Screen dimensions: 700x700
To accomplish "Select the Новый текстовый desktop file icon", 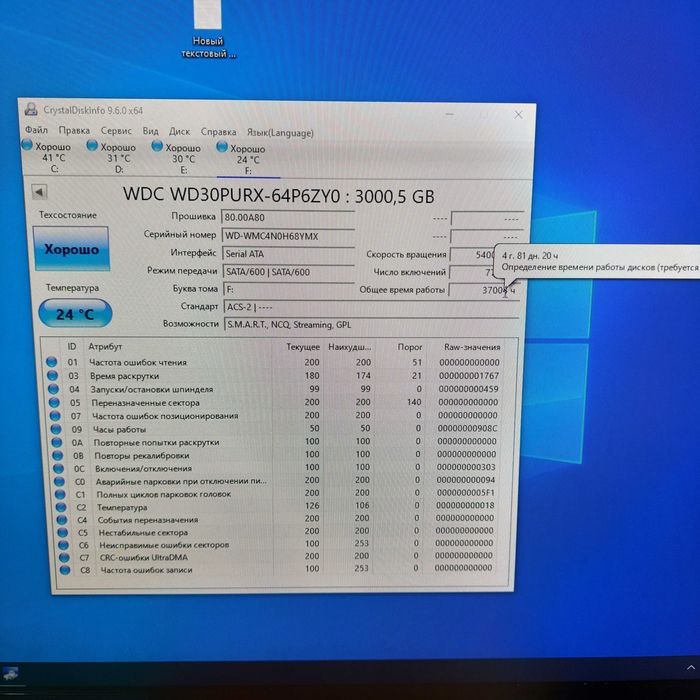I will [x=208, y=29].
